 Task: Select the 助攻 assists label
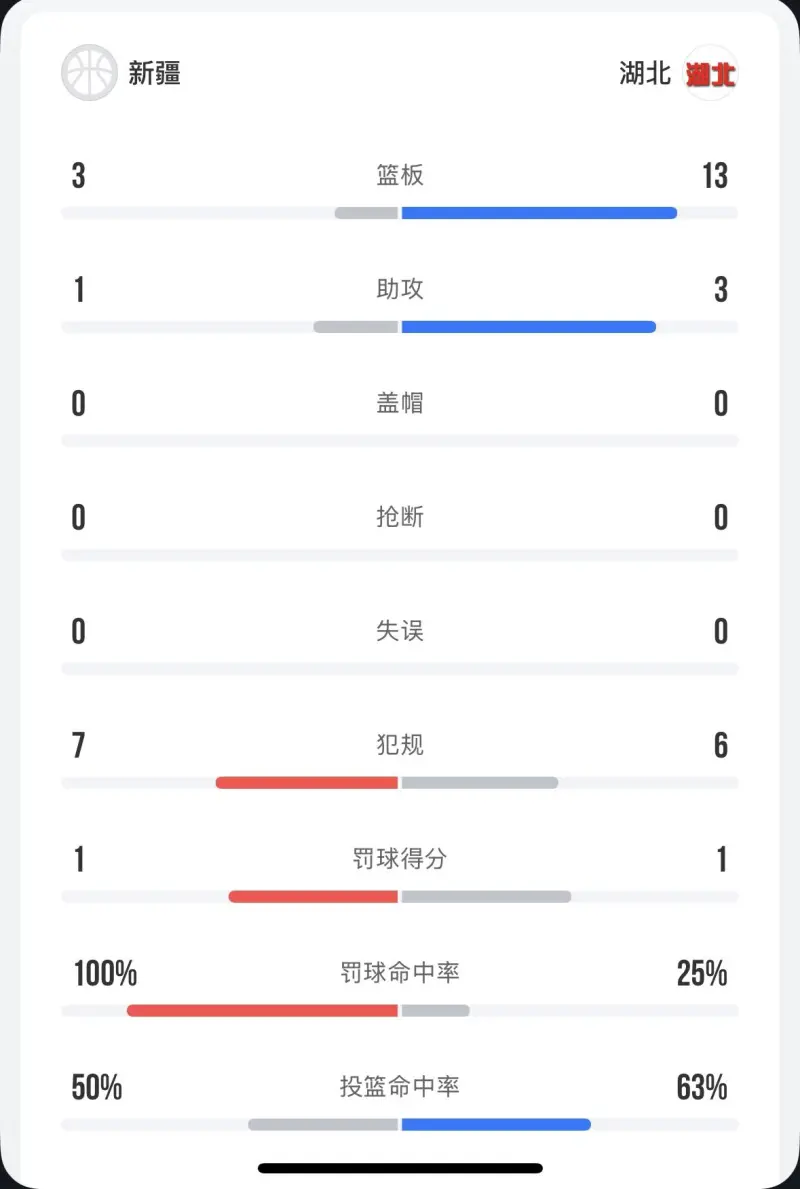point(400,289)
